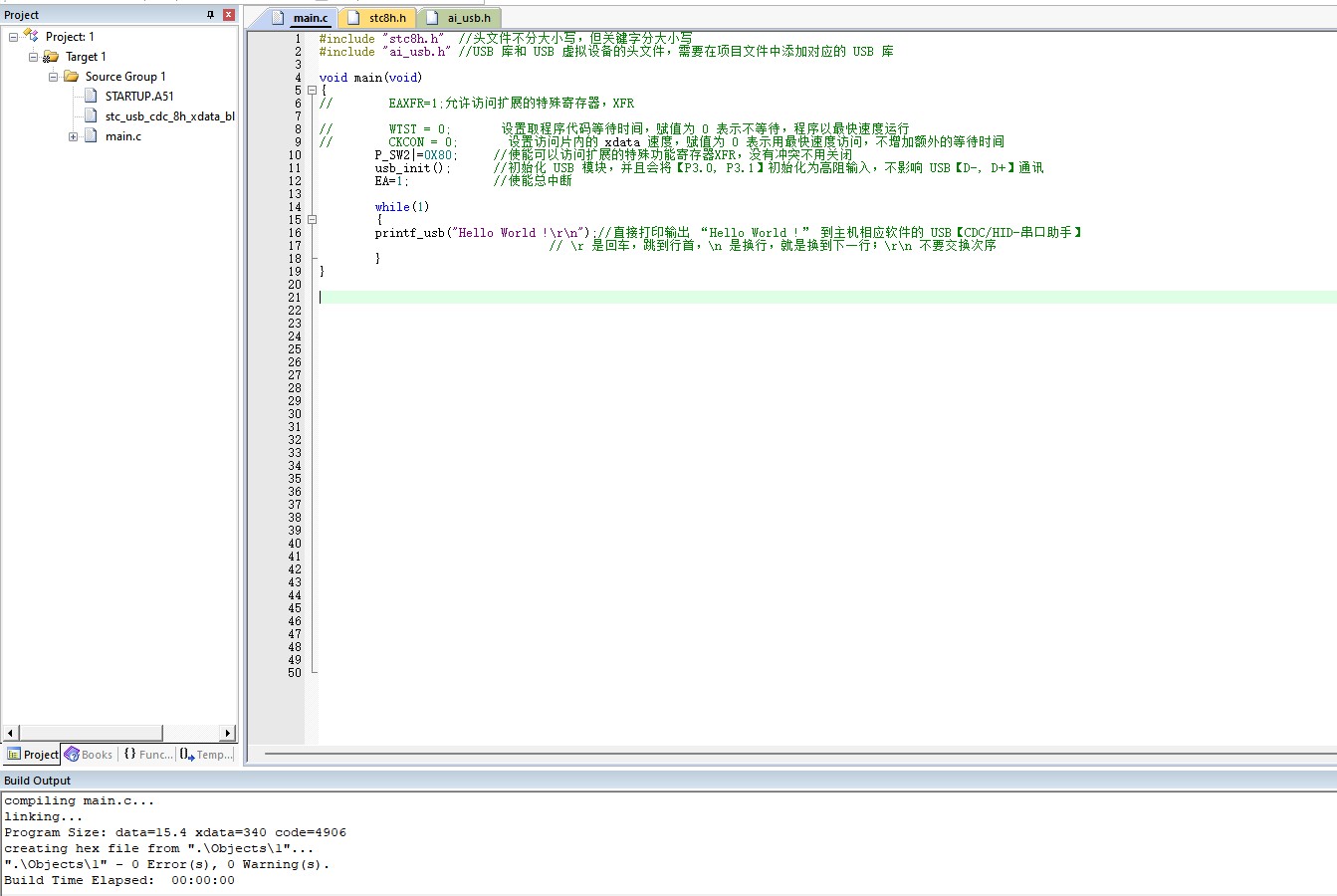Select main.c in the project tree
The height and width of the screenshot is (896, 1337).
click(123, 136)
